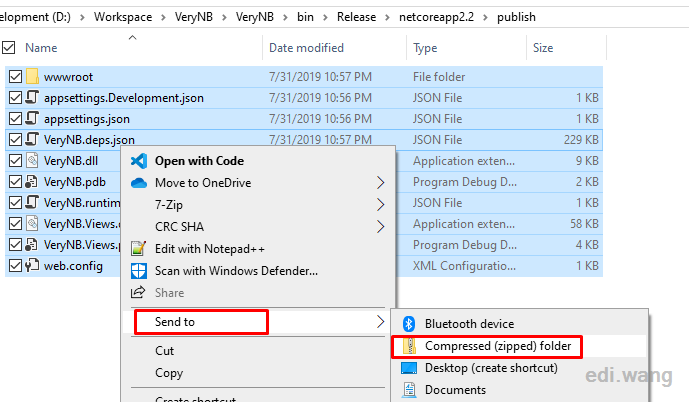Click the Visual Studio Code icon
Viewport: 689px width, 402px height.
[x=139, y=161]
